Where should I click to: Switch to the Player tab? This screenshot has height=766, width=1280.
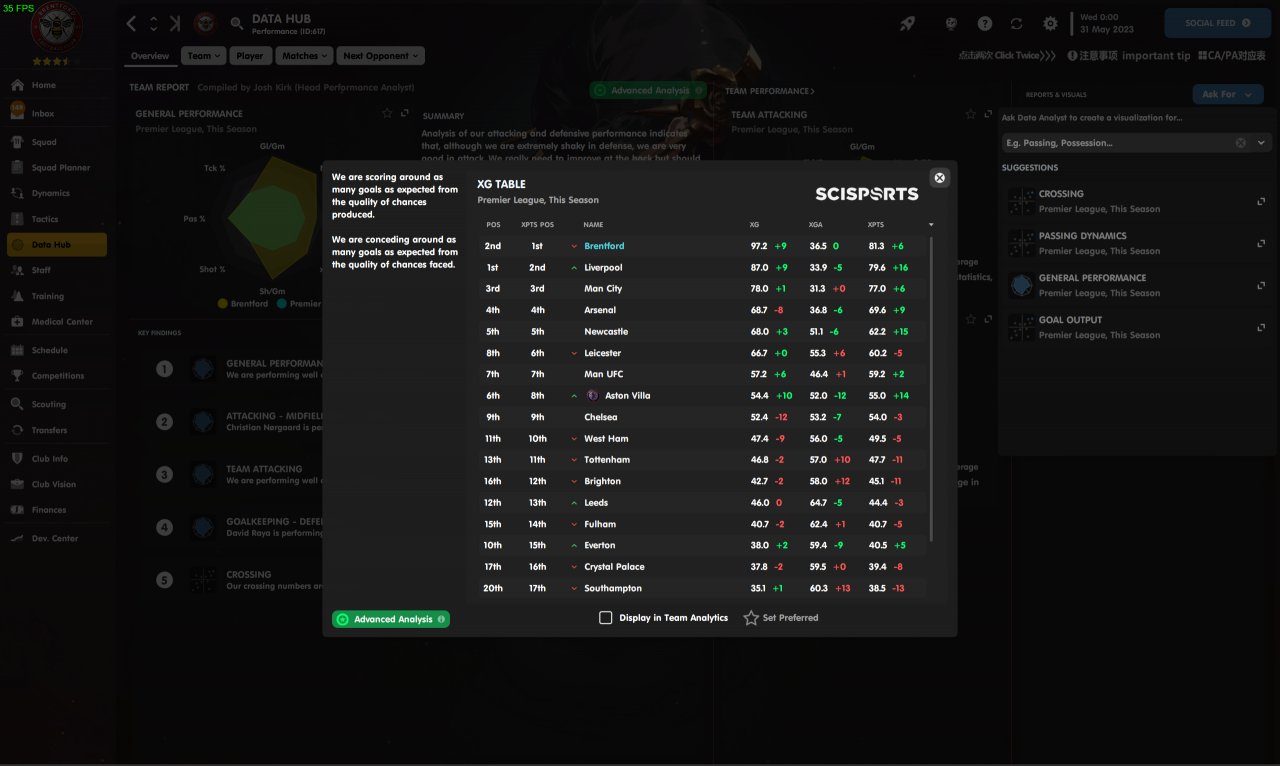pos(250,56)
